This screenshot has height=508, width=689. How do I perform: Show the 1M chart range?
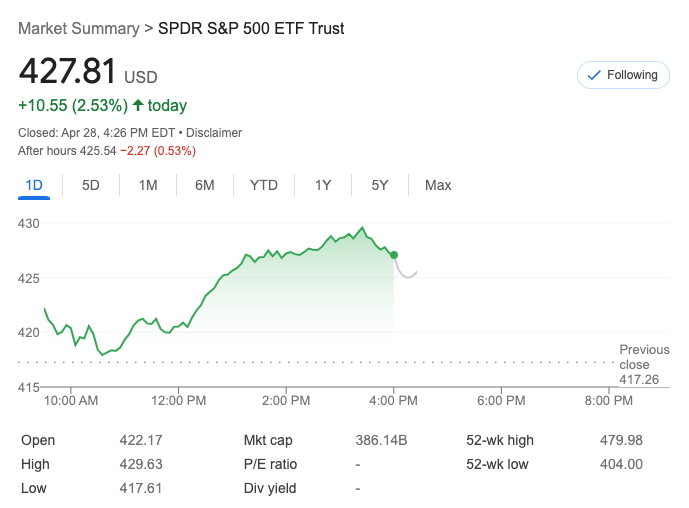tap(148, 185)
